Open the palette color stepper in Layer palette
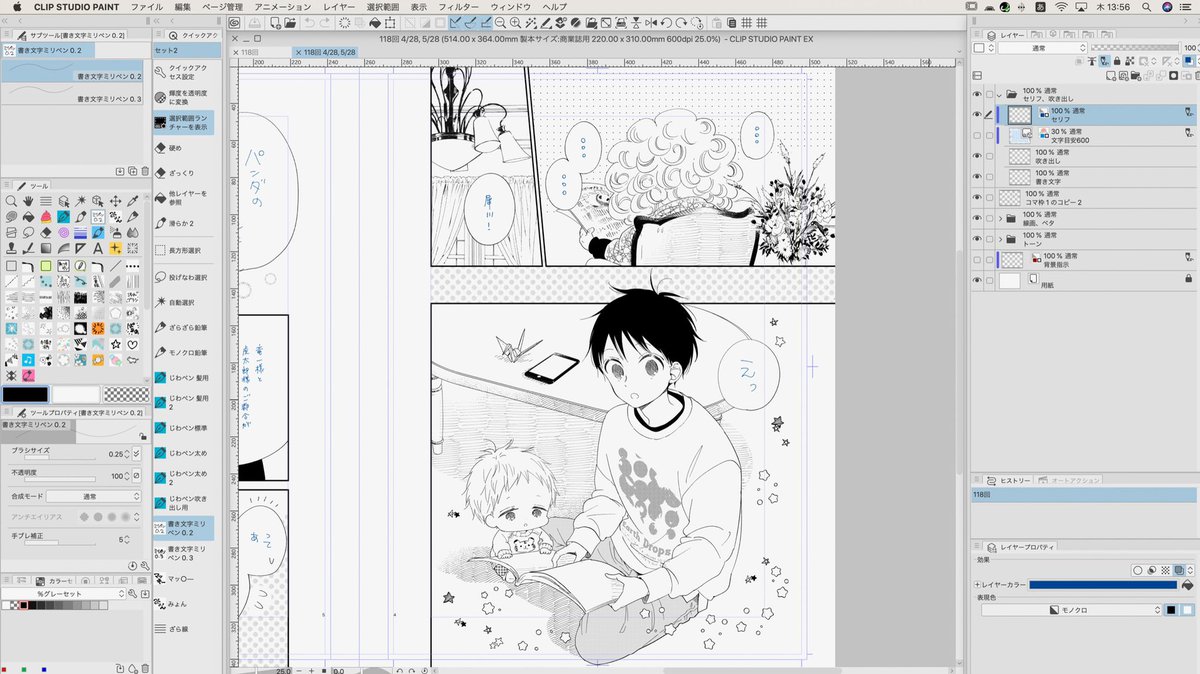Screen dimensions: 1200x674 pyautogui.click(x=991, y=48)
